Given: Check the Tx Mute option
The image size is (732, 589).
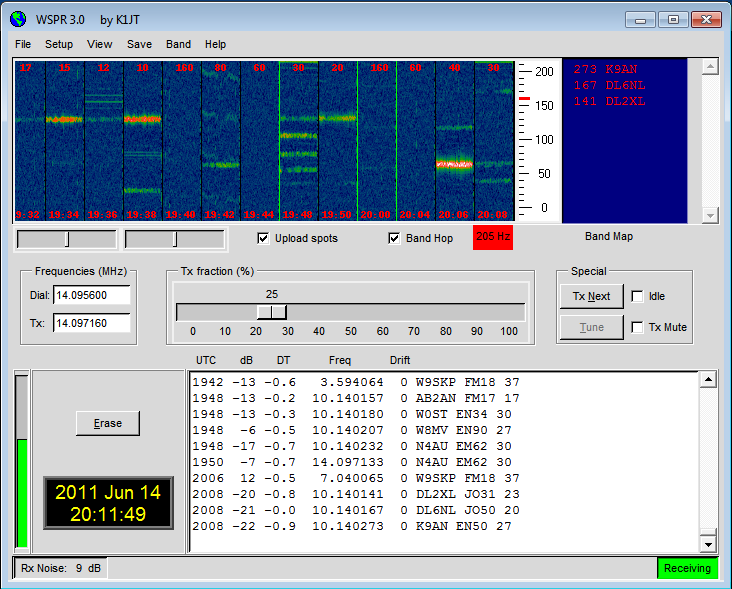Looking at the screenshot, I should point(638,327).
